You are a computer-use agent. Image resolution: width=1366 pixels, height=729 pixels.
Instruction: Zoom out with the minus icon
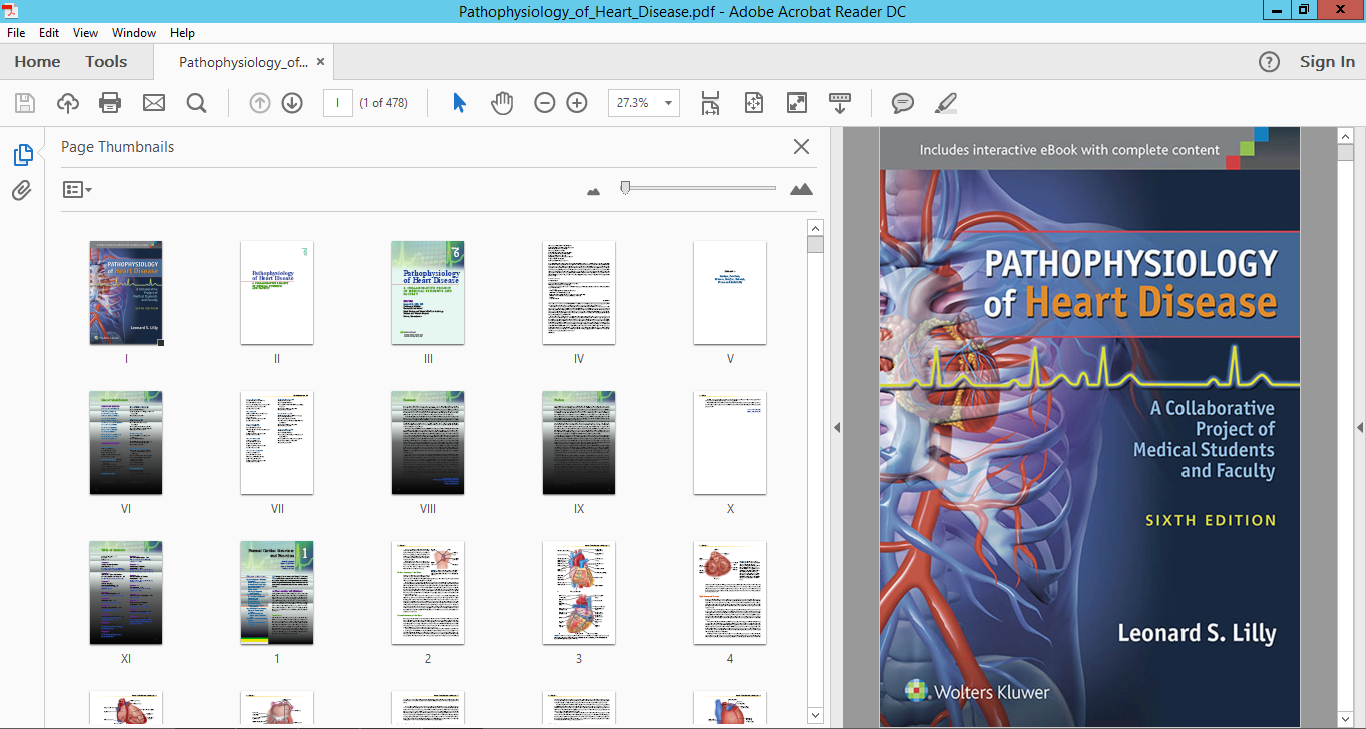point(544,103)
